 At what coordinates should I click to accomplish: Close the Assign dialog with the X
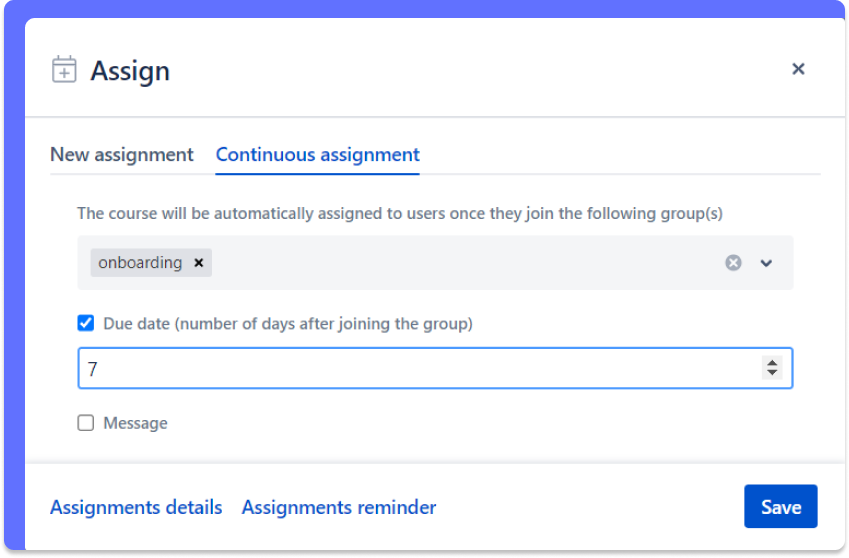(798, 69)
